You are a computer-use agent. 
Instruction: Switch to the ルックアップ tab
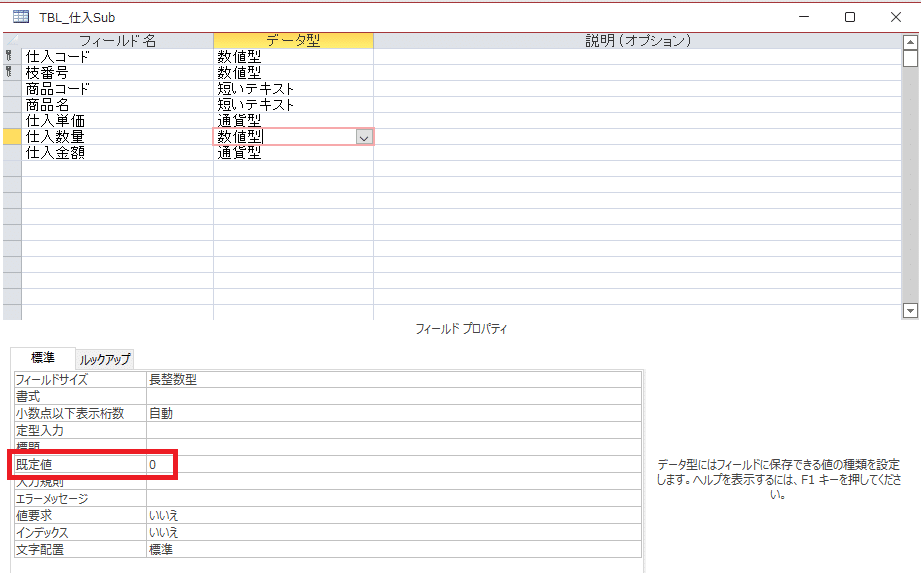[105, 359]
